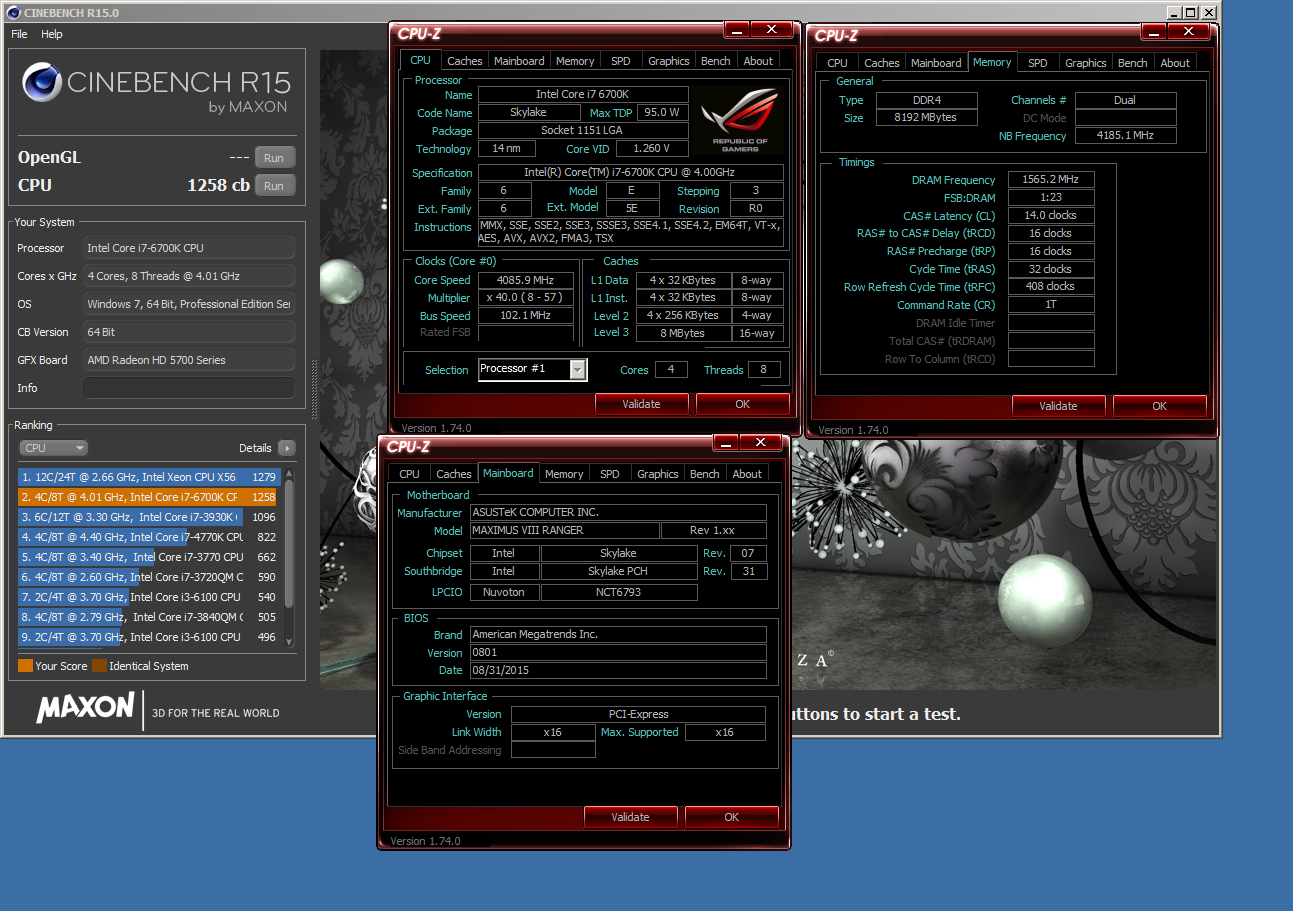
Task: Click the NB Frequency value 4185.1 MHz
Action: [x=1125, y=136]
